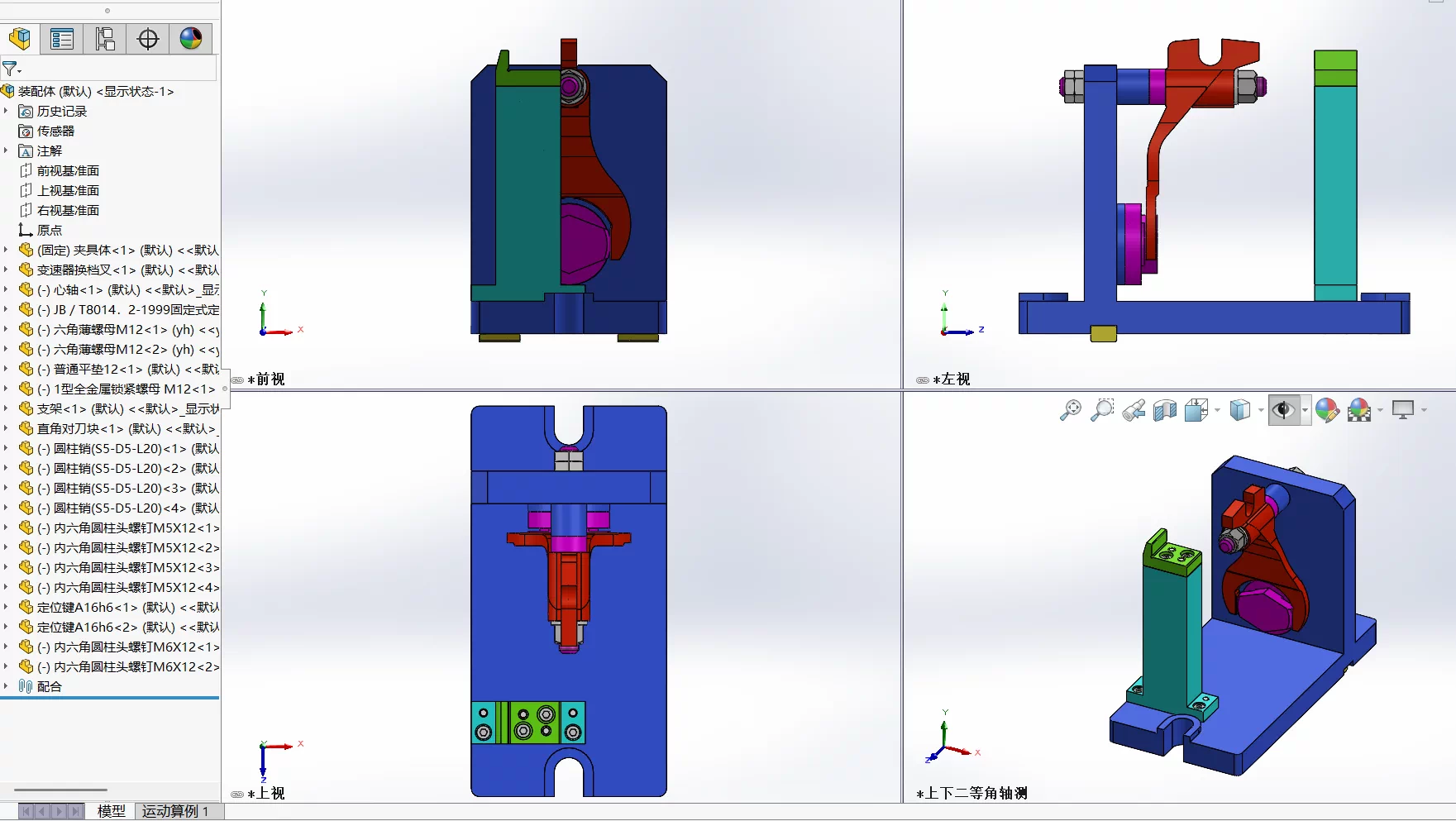
Task: Open the View Orientation dropdown arrow
Action: (1217, 411)
